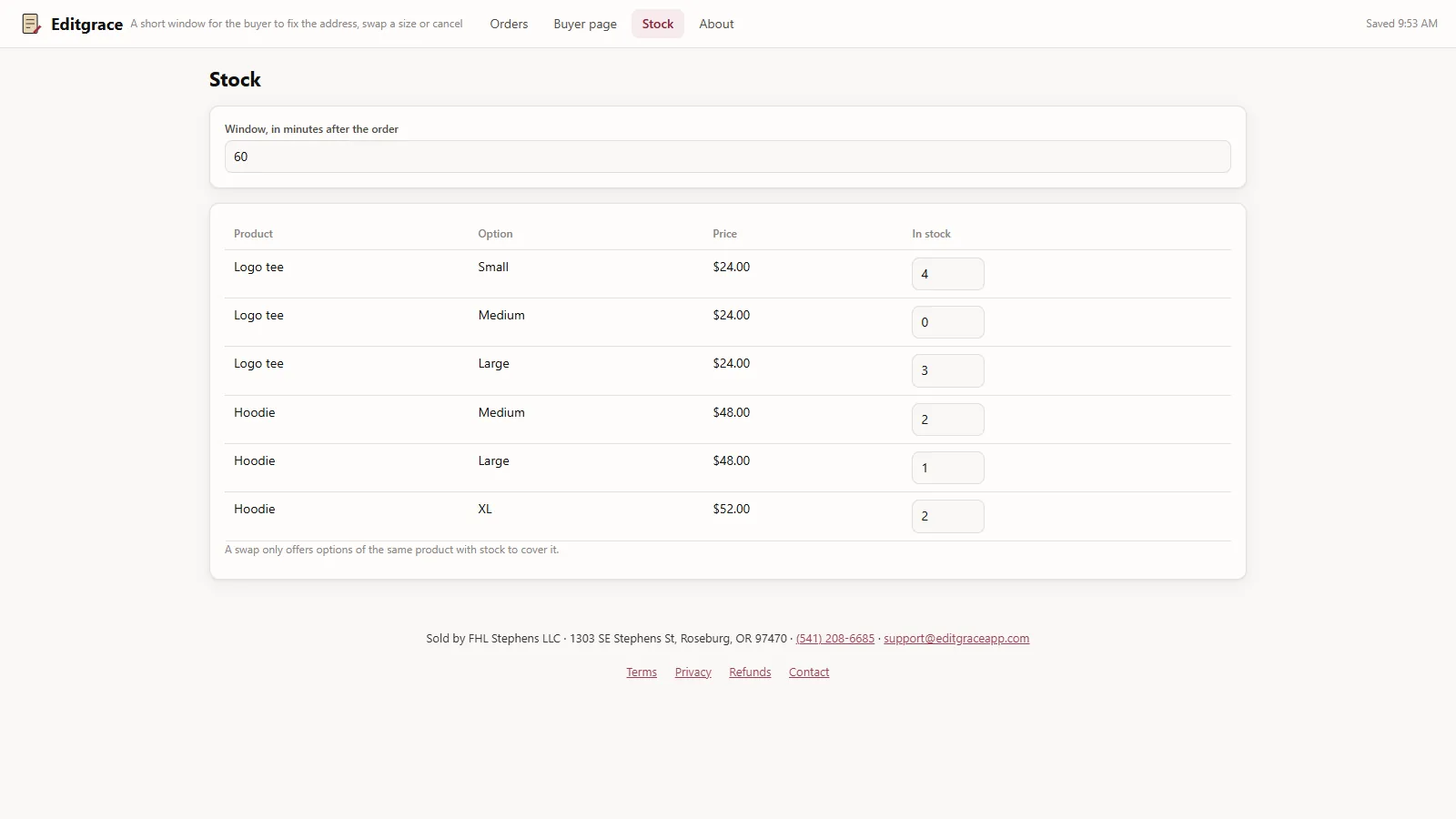This screenshot has width=1456, height=819.
Task: Edit stock for Hoodie XL
Action: coord(948,516)
